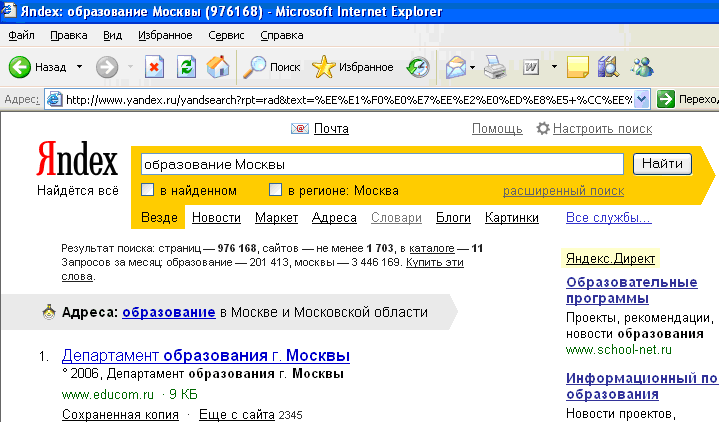Switch to the Новости tab
The height and width of the screenshot is (422, 719).
(216, 217)
